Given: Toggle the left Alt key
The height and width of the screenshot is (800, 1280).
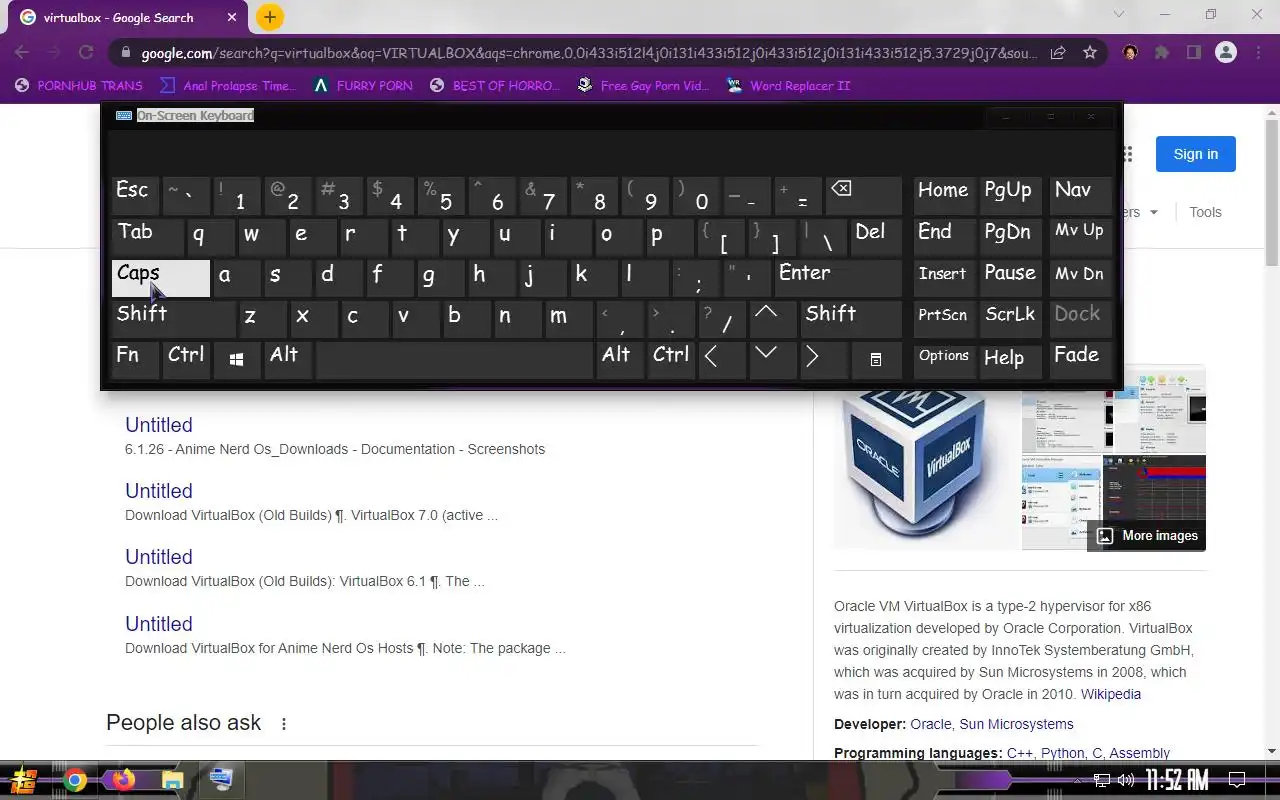Looking at the screenshot, I should point(288,359).
